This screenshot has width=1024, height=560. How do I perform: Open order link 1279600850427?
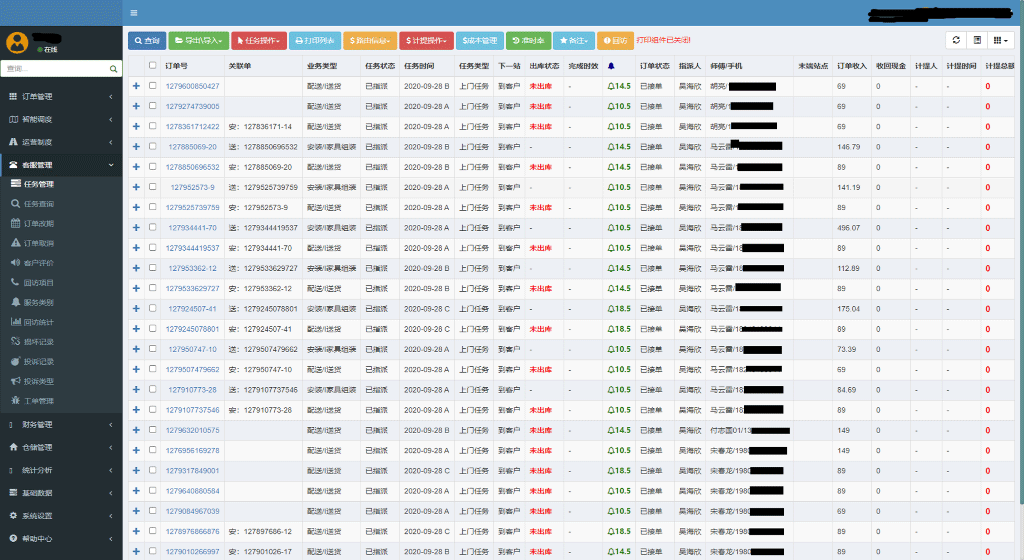(x=193, y=86)
